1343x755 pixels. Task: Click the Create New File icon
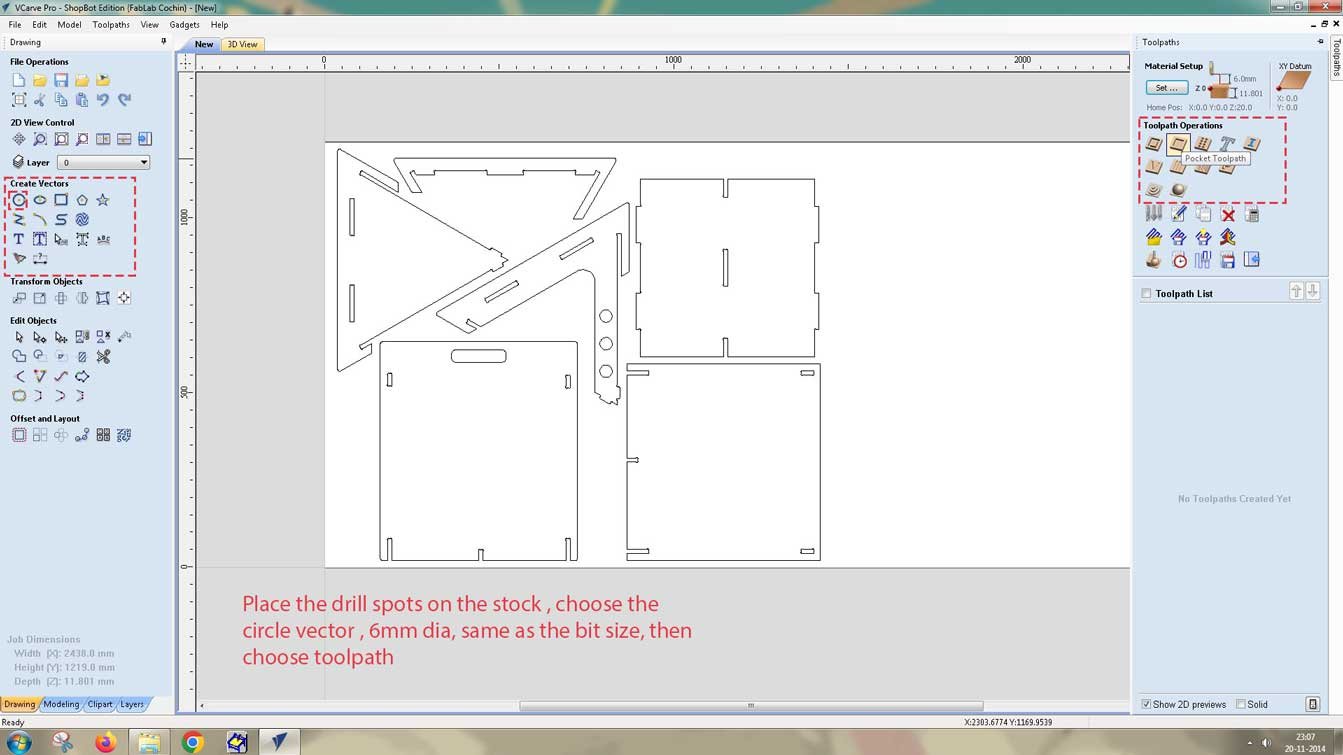point(19,80)
